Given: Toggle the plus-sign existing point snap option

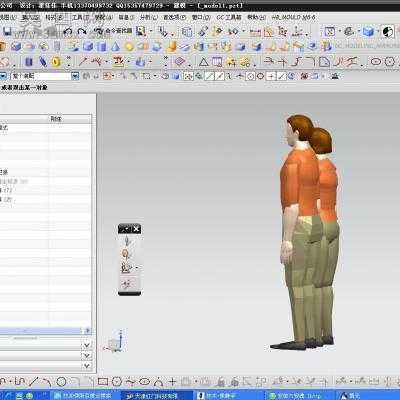Looking at the screenshot, I should coord(271,76).
